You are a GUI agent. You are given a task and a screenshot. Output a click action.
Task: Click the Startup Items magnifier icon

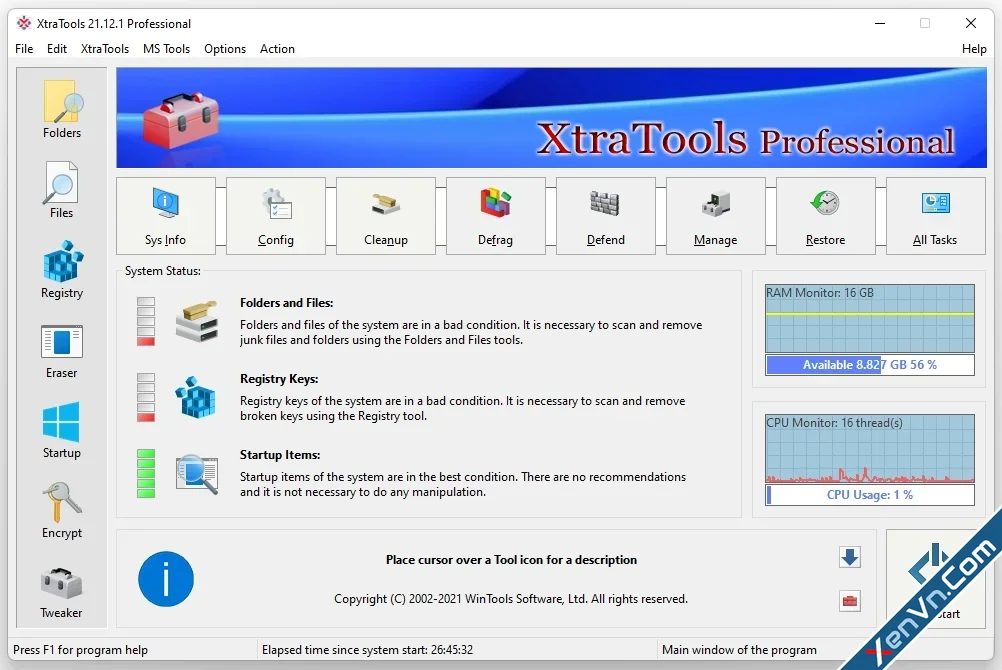pos(197,474)
